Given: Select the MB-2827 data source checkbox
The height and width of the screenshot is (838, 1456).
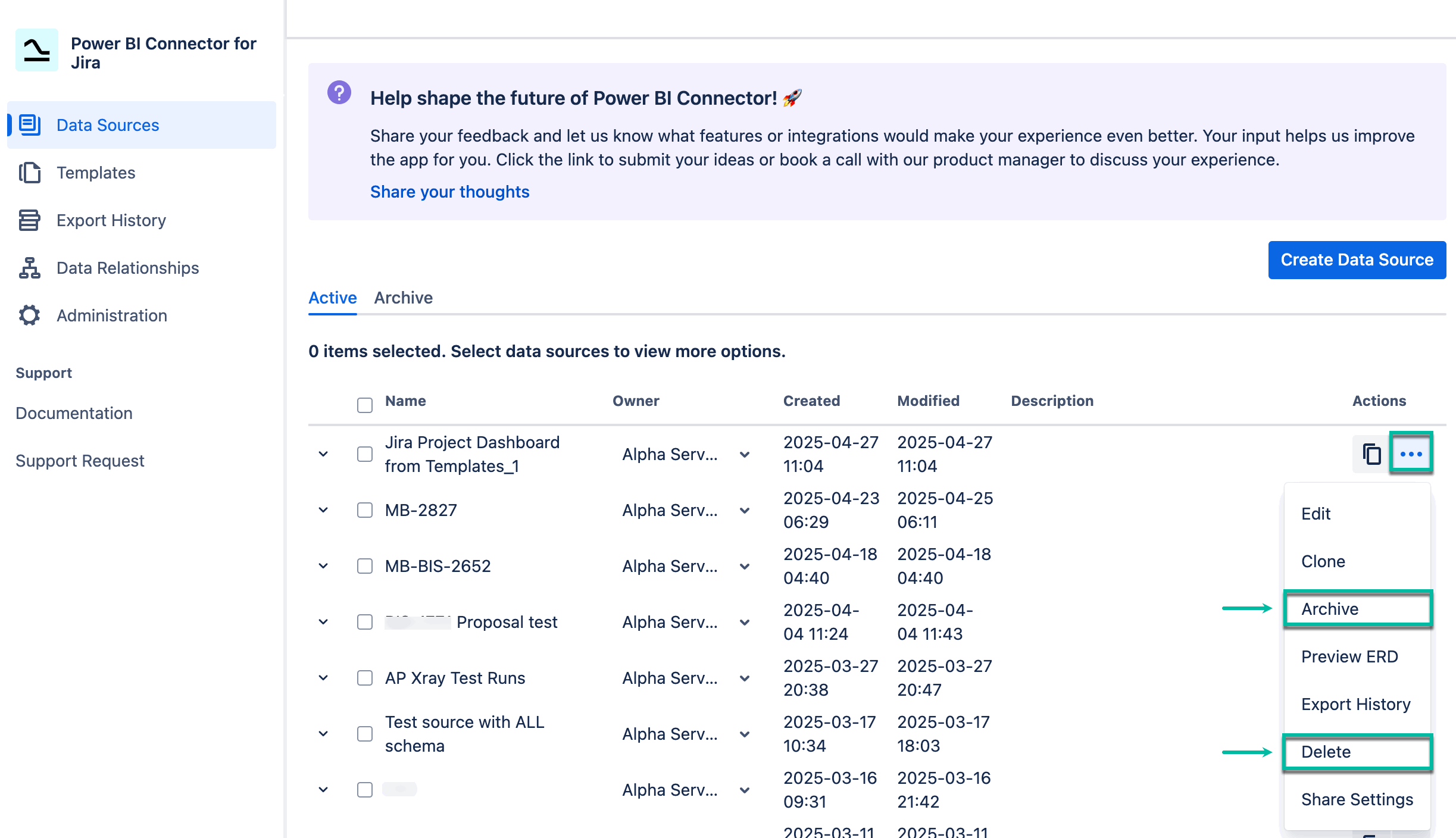Looking at the screenshot, I should point(364,510).
